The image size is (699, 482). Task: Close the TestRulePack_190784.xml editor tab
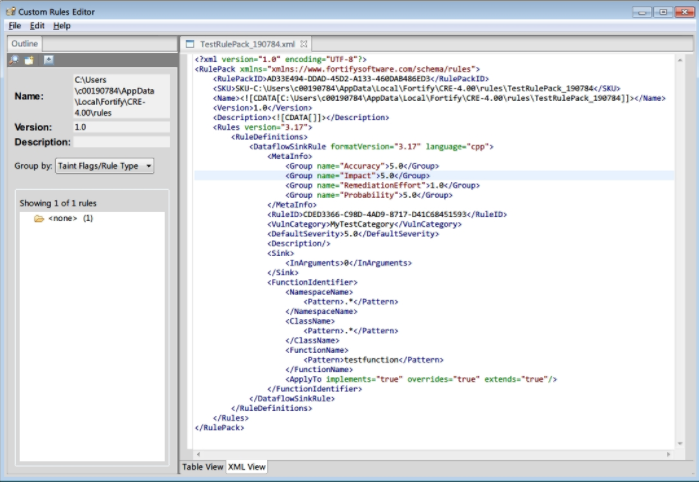305,44
